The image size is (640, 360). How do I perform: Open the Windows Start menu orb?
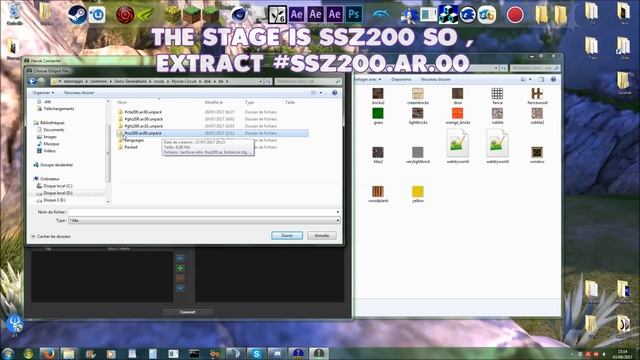pyautogui.click(x=8, y=353)
